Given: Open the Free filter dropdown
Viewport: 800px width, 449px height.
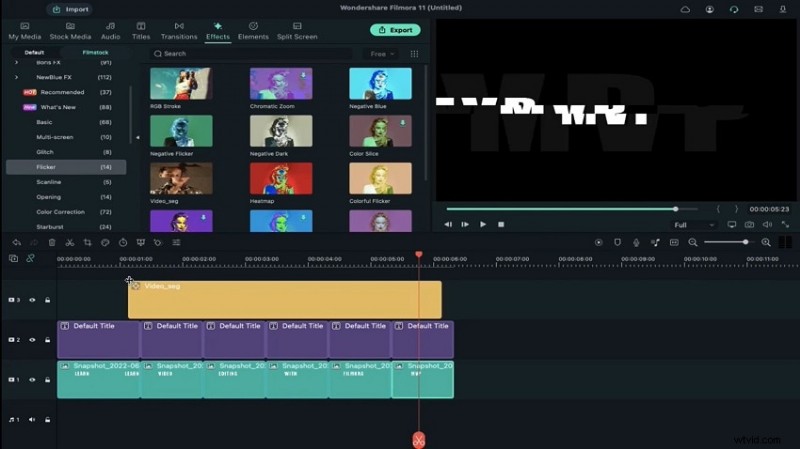Looking at the screenshot, I should click(x=382, y=54).
